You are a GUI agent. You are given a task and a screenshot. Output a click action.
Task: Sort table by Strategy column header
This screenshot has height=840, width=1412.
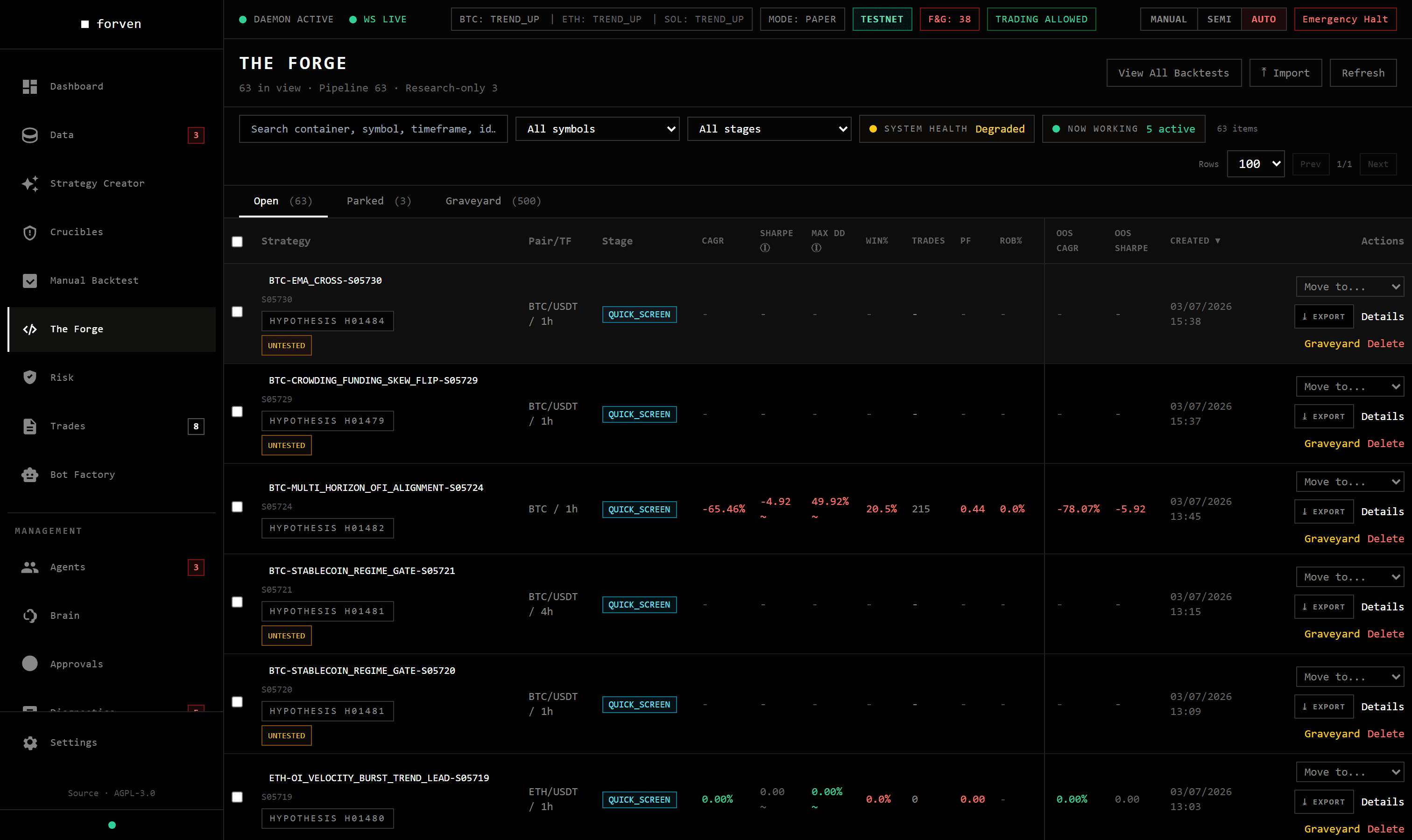pos(286,241)
